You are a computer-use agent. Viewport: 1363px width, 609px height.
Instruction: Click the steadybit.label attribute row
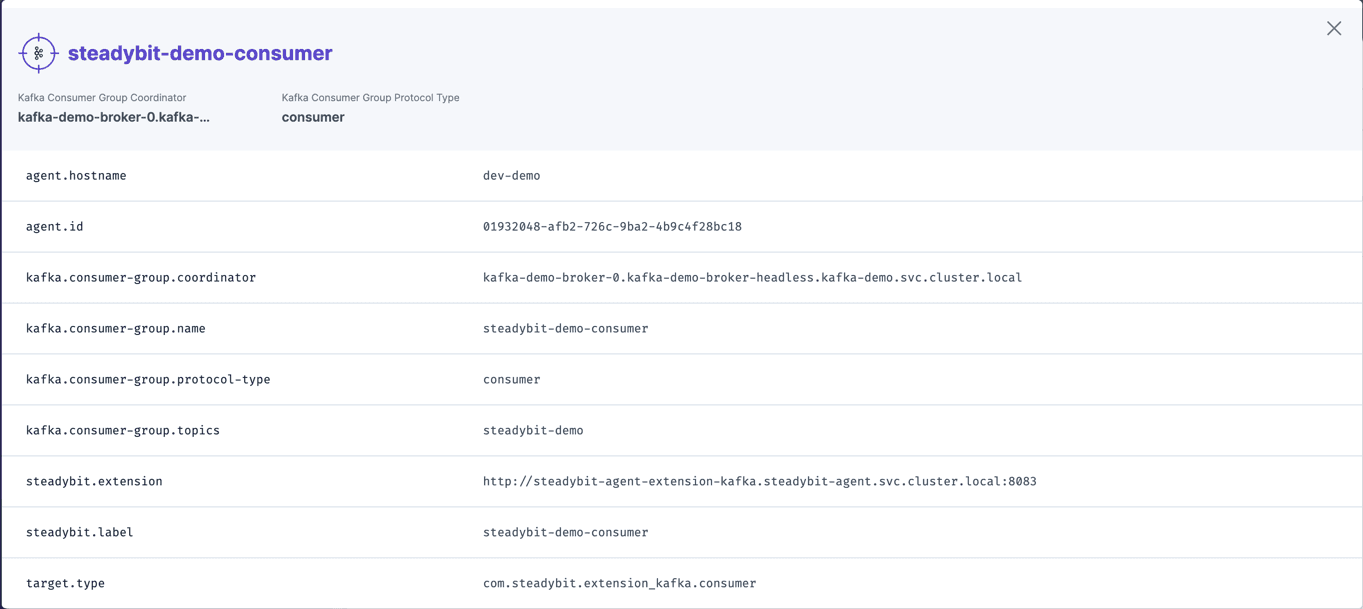[80, 532]
